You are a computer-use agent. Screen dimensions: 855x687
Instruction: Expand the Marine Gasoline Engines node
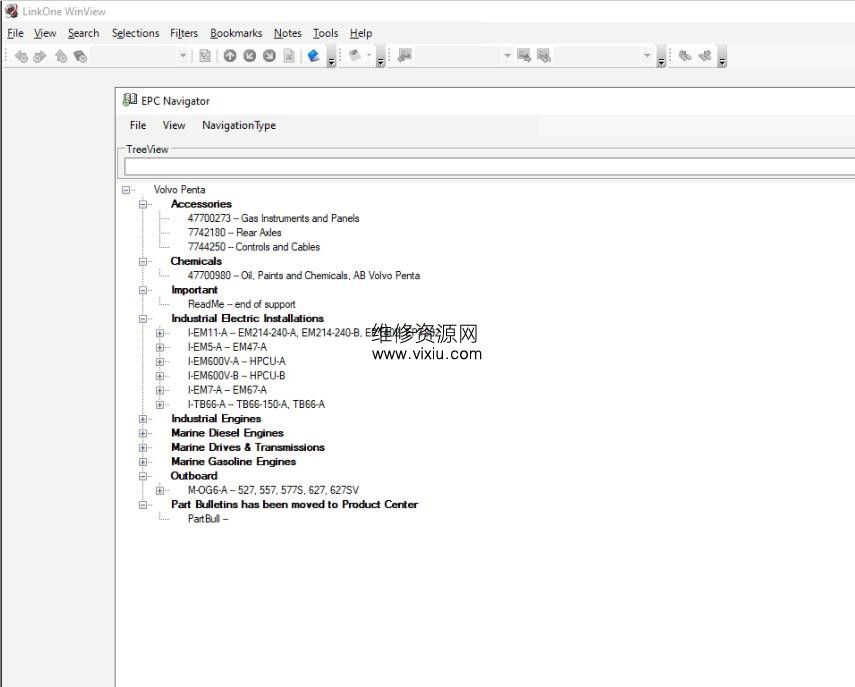click(x=143, y=462)
